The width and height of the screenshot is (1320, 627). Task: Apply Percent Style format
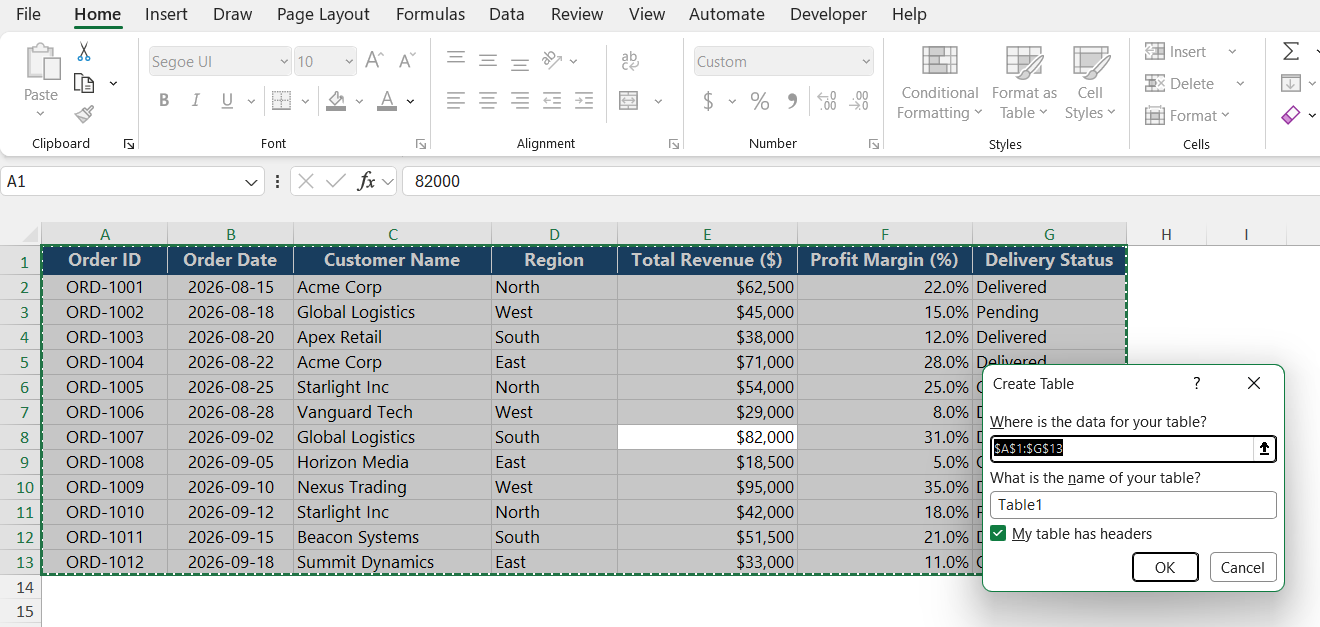tap(760, 101)
